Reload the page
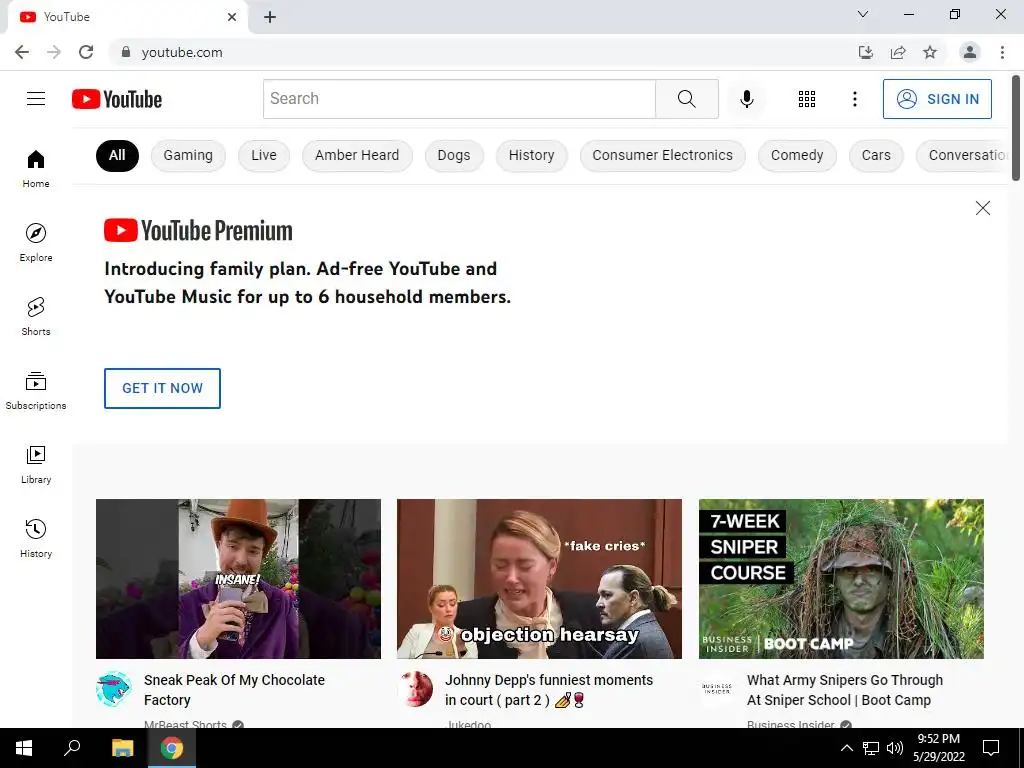 pos(86,52)
